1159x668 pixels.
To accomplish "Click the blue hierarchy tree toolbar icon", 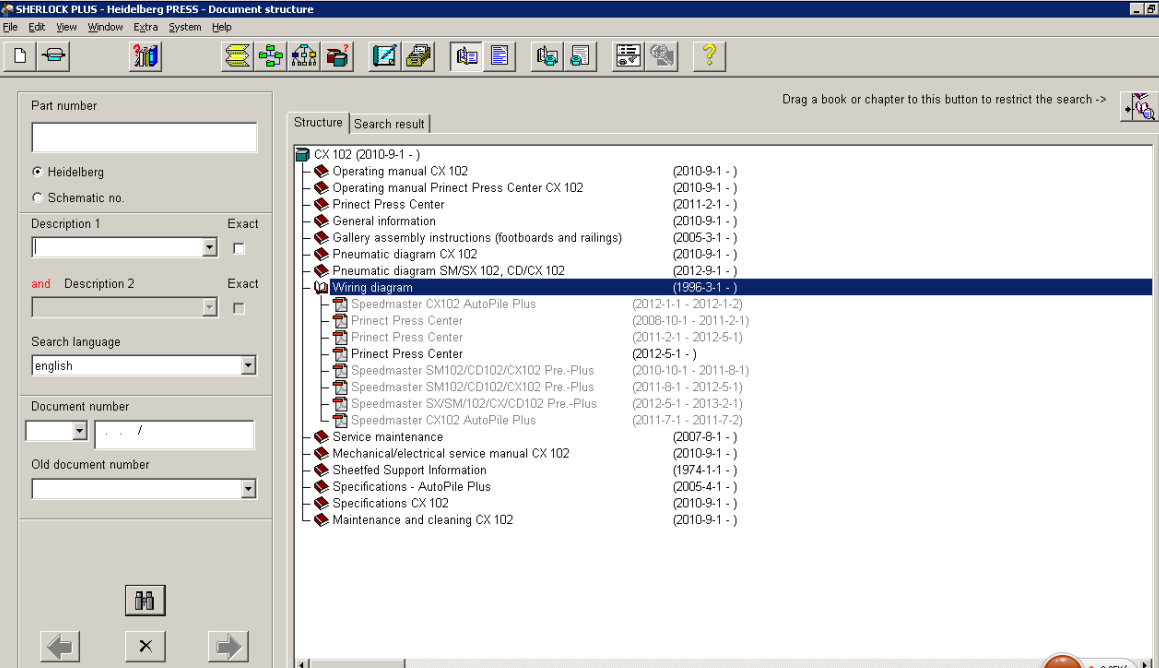I will coord(304,56).
